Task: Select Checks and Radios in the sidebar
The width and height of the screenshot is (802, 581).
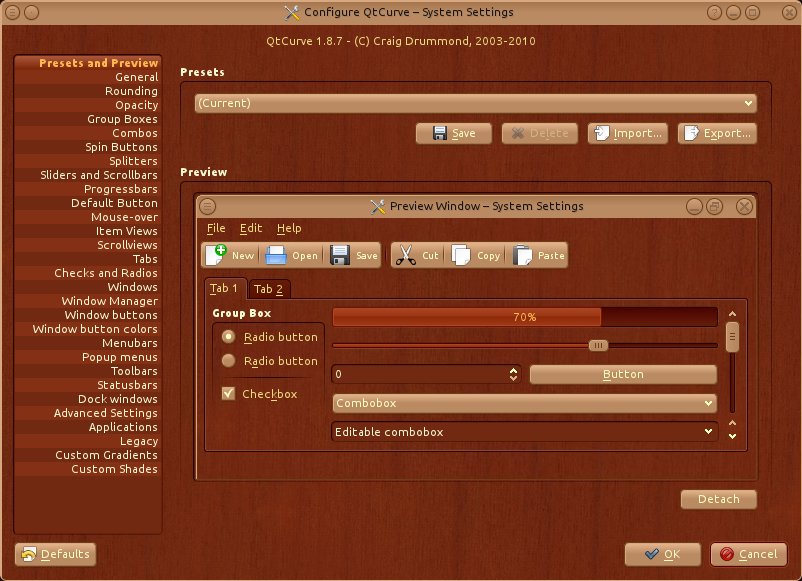Action: click(88, 273)
